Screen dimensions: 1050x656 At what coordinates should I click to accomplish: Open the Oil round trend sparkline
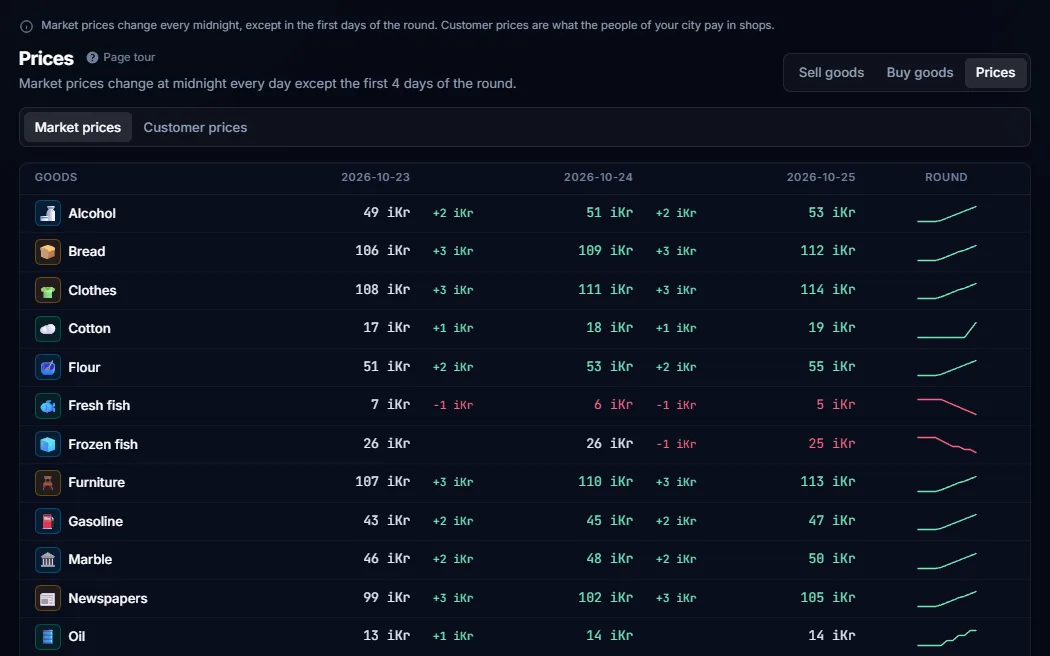pyautogui.click(x=946, y=637)
